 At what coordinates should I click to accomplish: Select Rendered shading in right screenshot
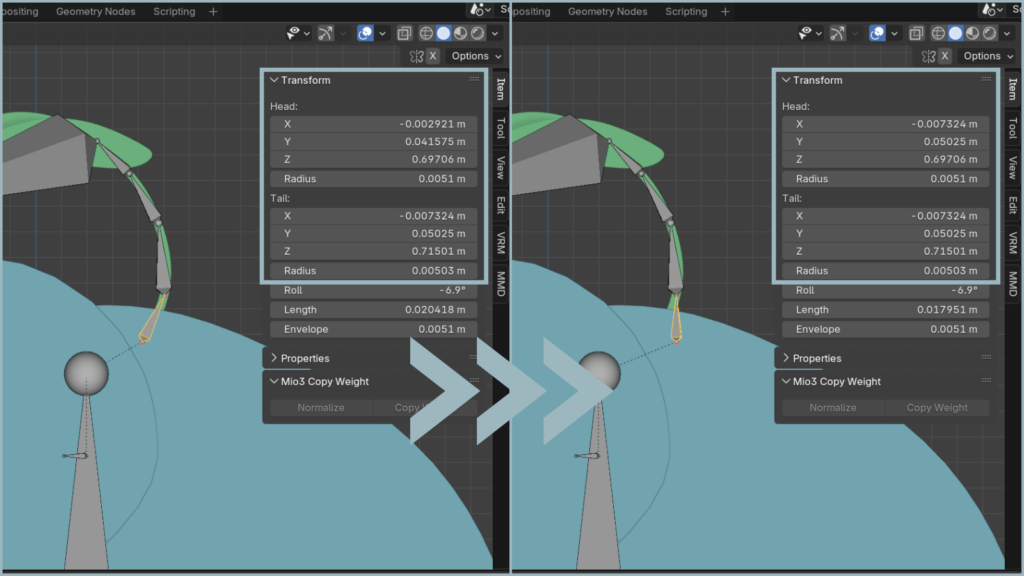(989, 33)
